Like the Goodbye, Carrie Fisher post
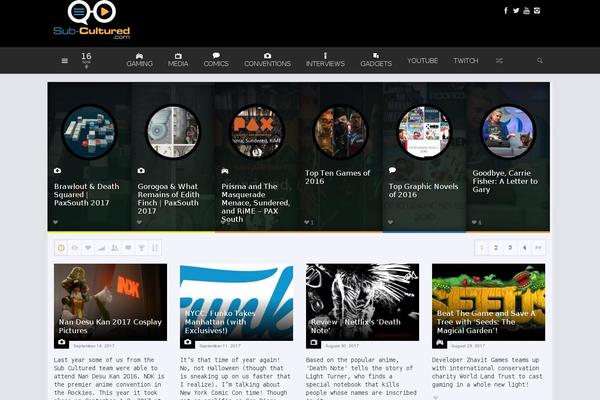 coord(474,222)
